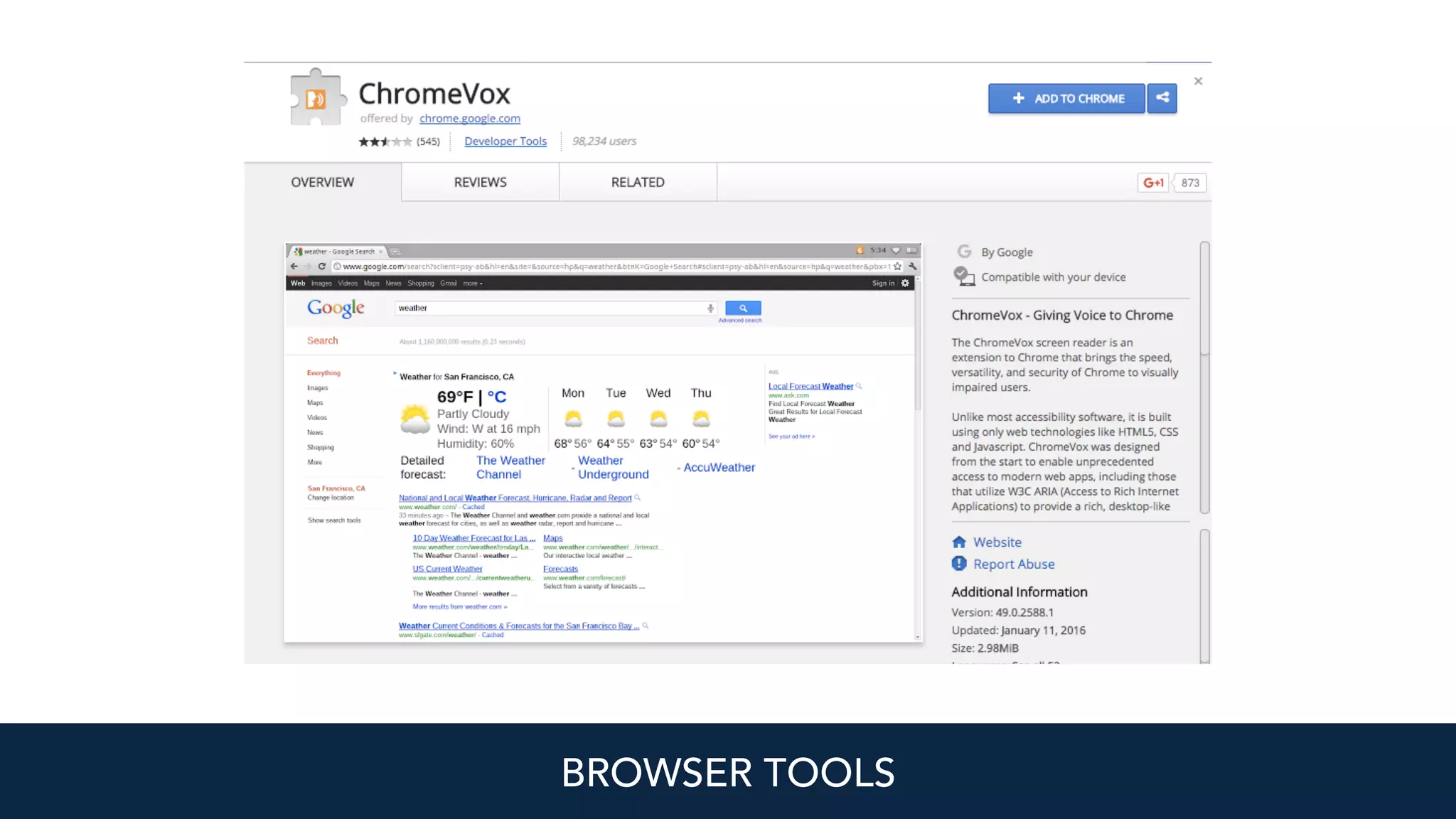Click the description panel scrollbar

1204,377
